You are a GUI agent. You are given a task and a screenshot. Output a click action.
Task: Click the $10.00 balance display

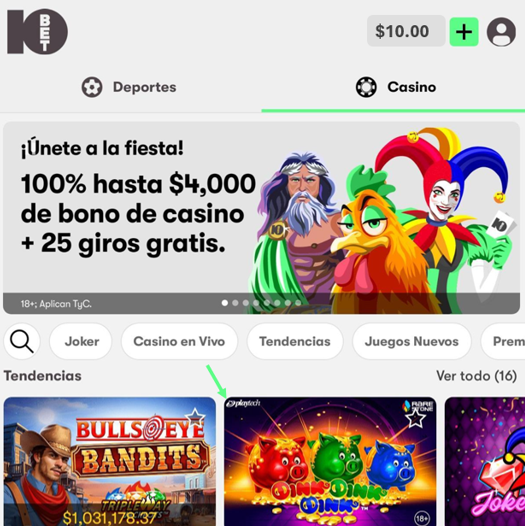point(406,31)
